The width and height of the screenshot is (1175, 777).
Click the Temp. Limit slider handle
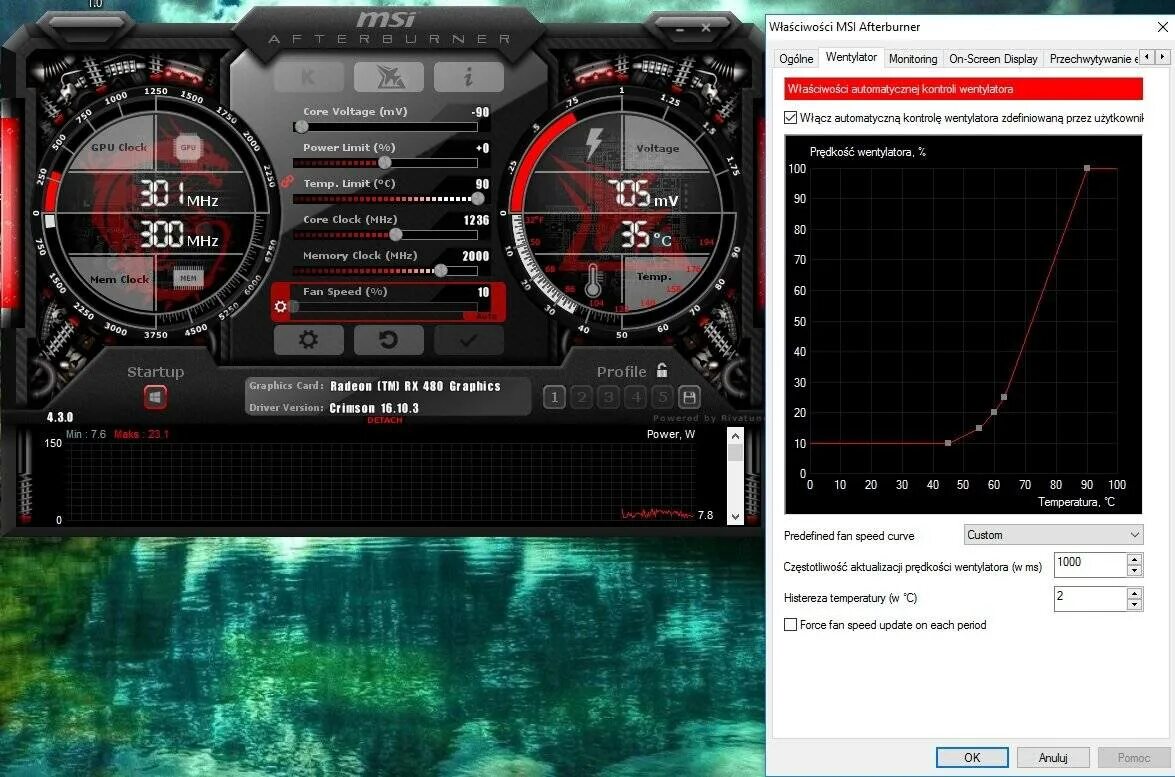(477, 199)
